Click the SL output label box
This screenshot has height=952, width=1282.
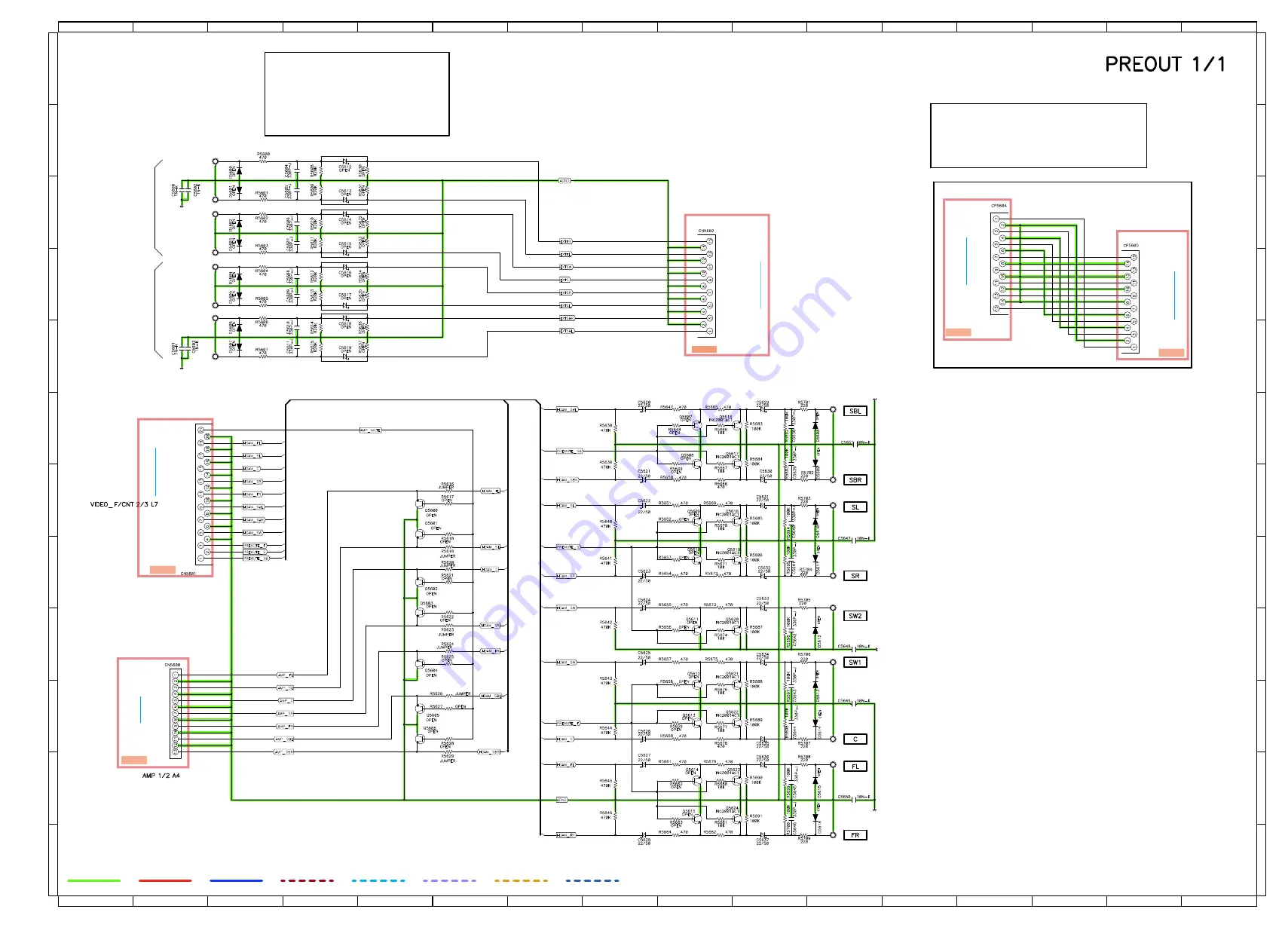pos(855,507)
